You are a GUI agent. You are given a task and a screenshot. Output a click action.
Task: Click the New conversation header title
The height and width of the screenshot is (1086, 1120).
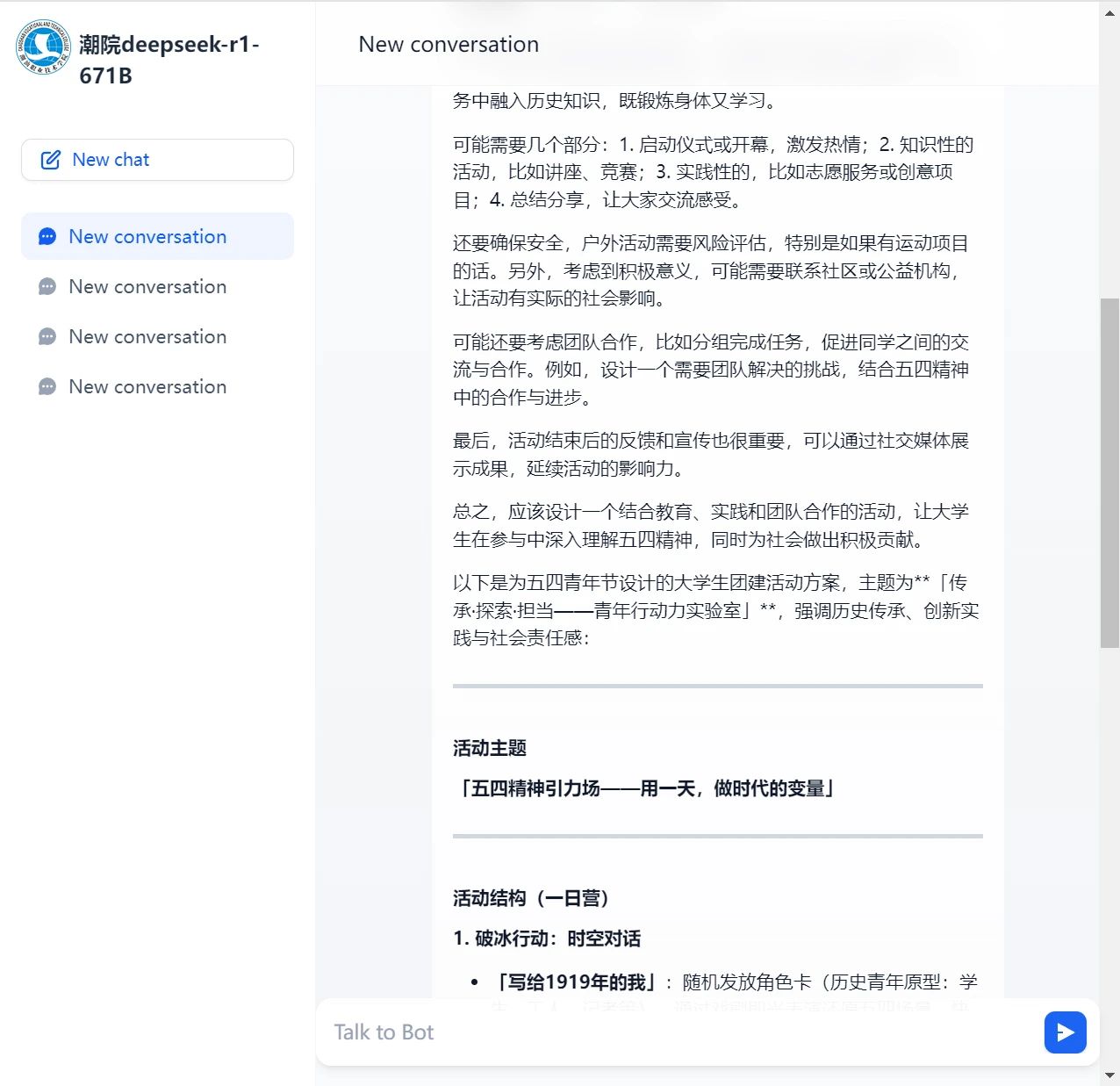(x=449, y=45)
